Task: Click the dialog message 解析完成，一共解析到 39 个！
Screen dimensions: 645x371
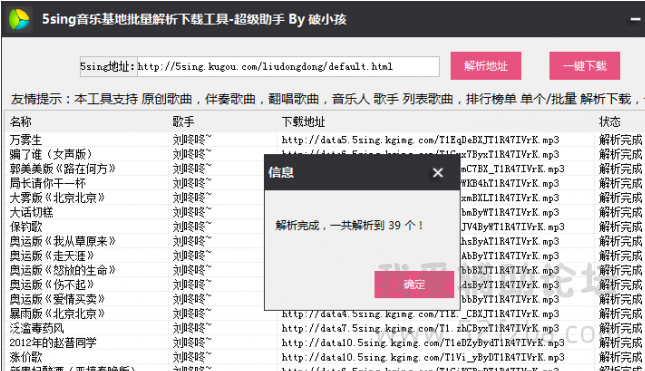Action: click(349, 225)
